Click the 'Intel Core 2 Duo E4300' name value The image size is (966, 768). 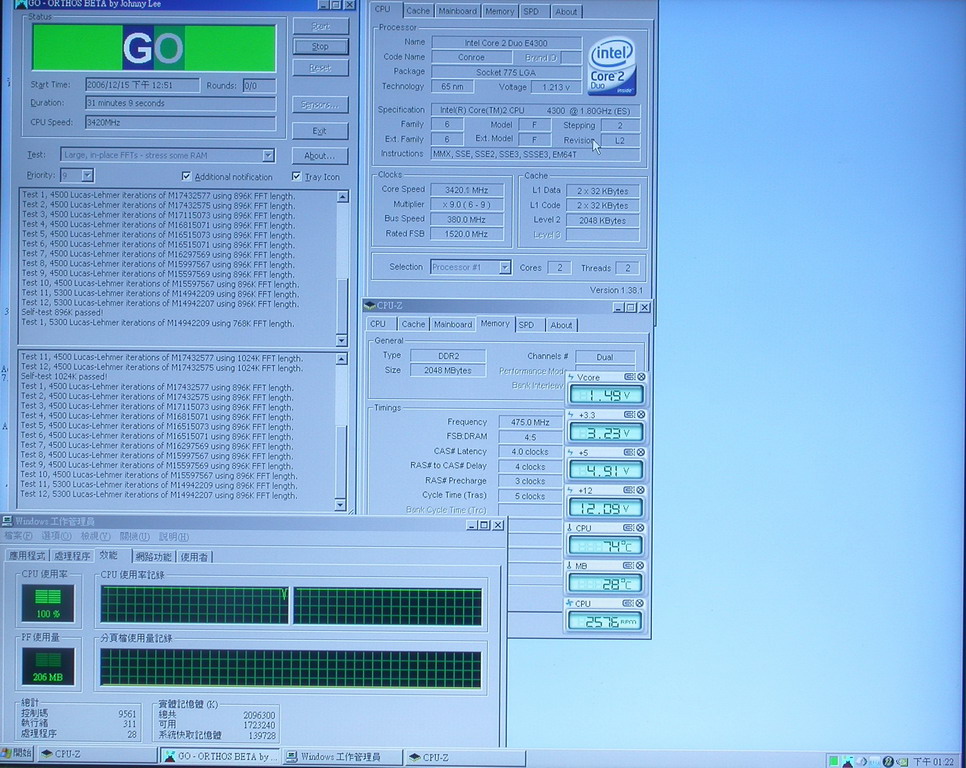point(506,43)
